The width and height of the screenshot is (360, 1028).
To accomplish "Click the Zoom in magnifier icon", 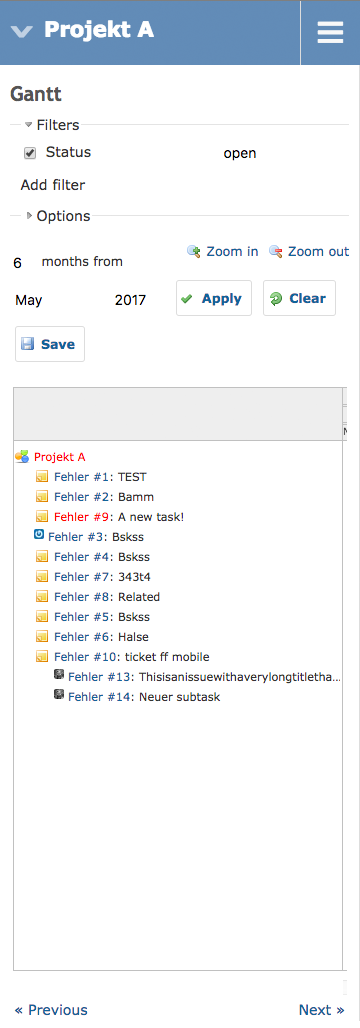I will coord(193,251).
